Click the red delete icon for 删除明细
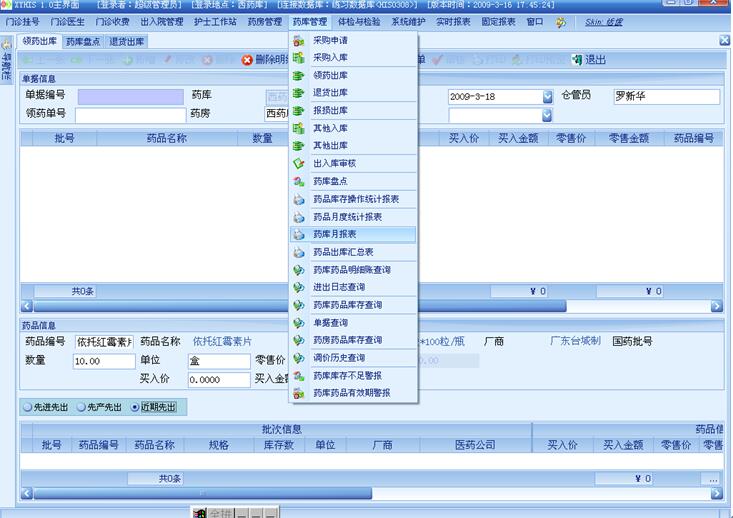Image resolution: width=733 pixels, height=518 pixels. [247, 60]
